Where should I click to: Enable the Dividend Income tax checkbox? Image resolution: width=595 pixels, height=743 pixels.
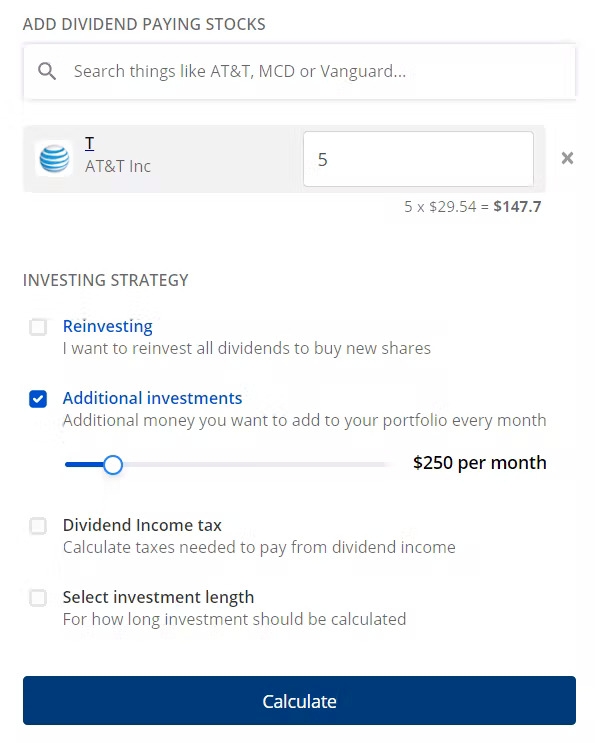[x=38, y=526]
